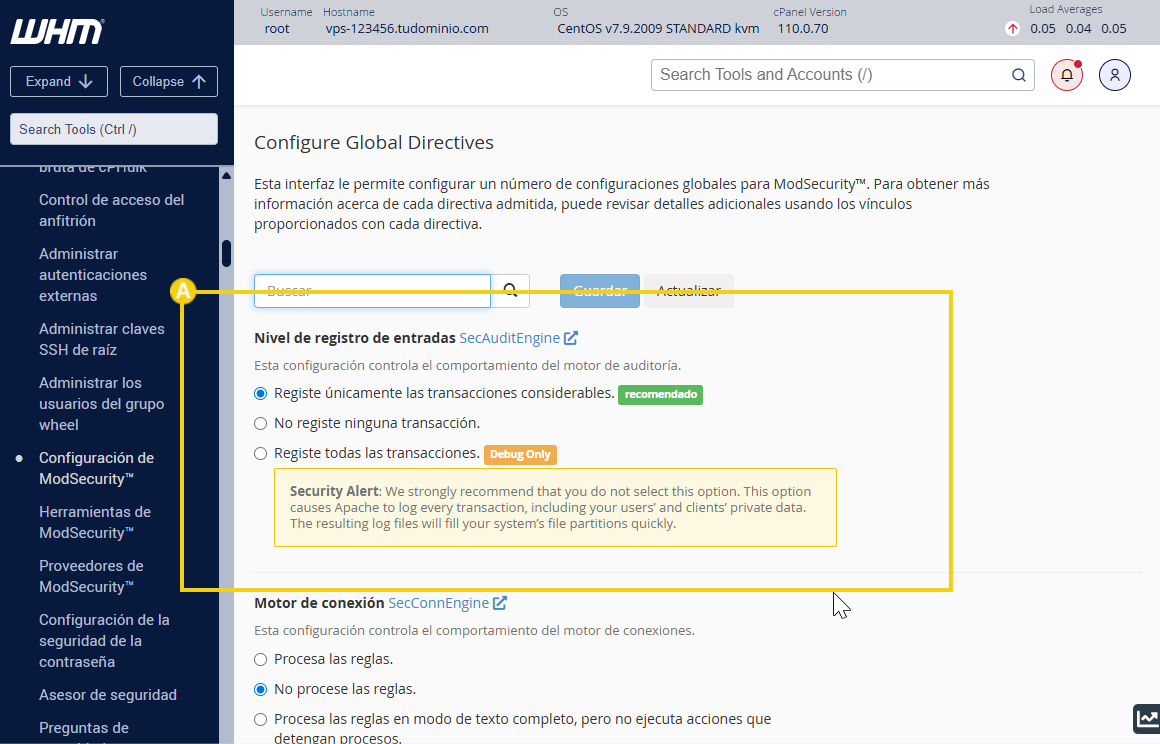Screen dimensions: 1160x744
Task: Select No procese las reglas option
Action: coord(260,689)
